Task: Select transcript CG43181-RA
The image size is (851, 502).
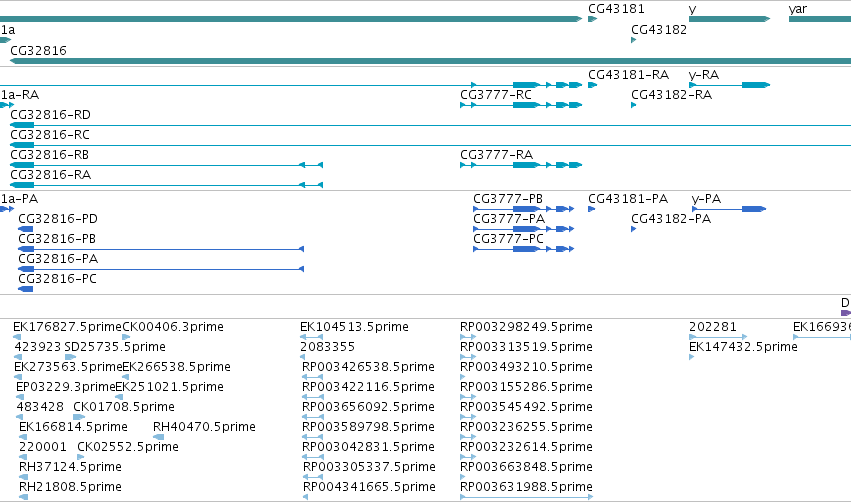Action: tap(628, 75)
